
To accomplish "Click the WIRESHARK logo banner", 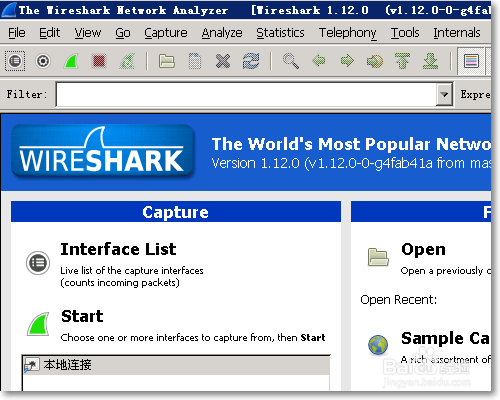I will tap(103, 151).
